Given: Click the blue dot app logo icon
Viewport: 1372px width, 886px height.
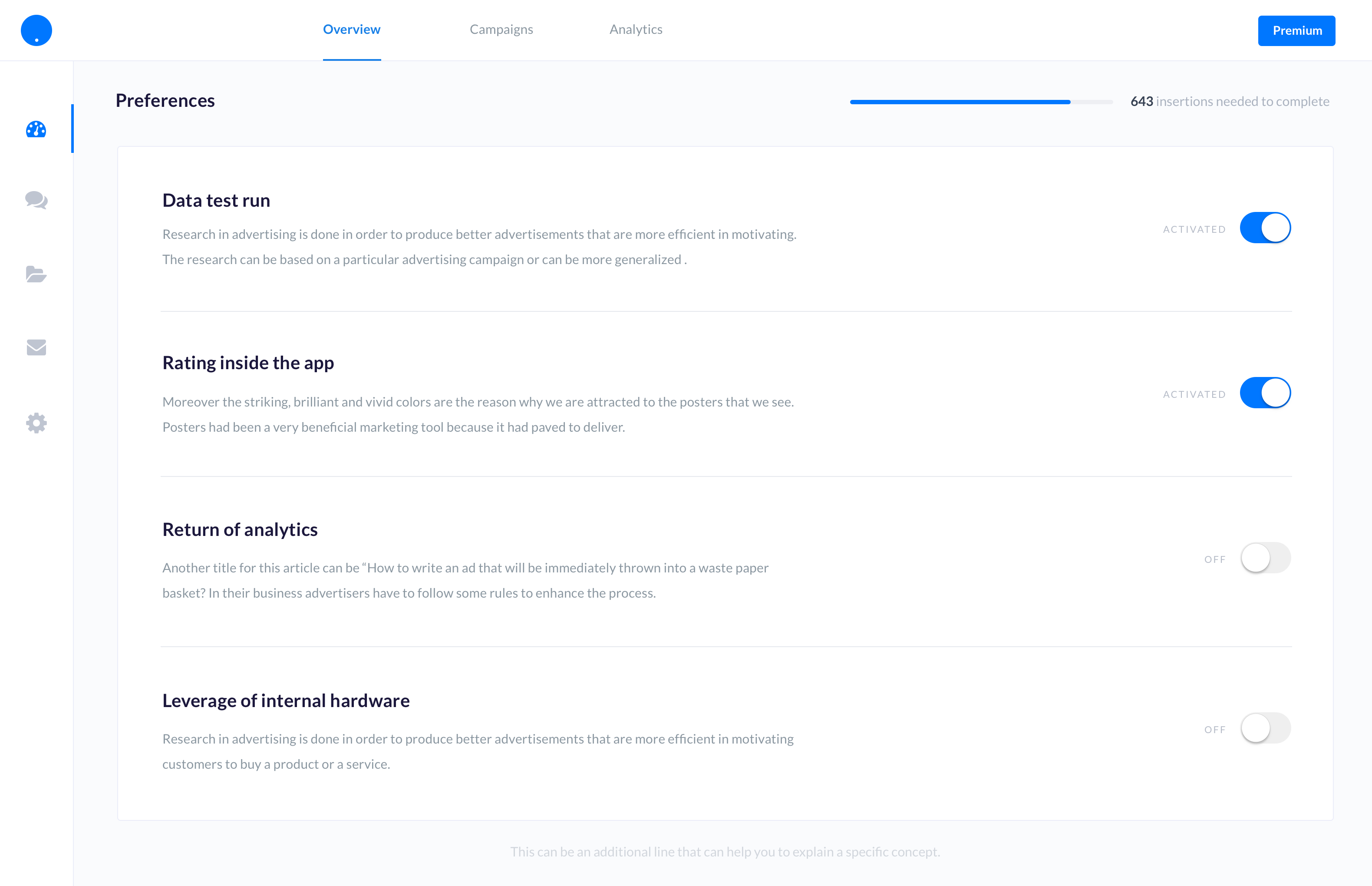Looking at the screenshot, I should click(36, 29).
